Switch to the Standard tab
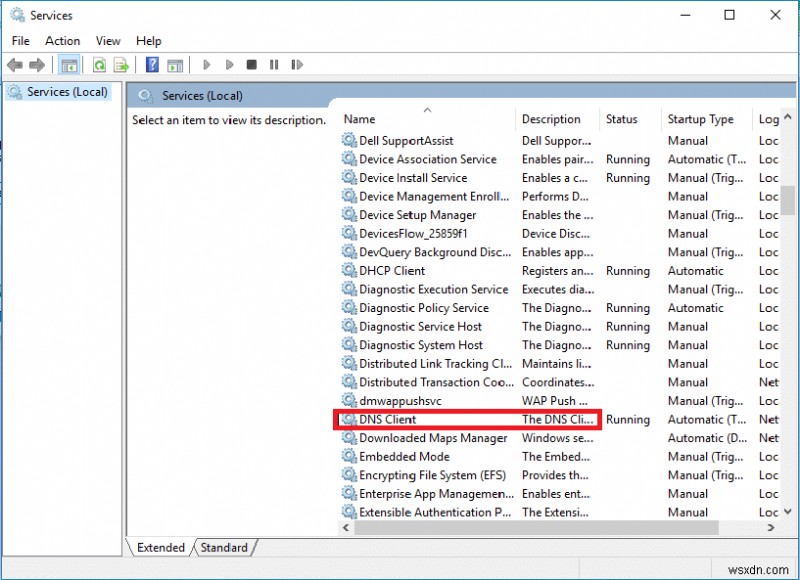 [224, 547]
